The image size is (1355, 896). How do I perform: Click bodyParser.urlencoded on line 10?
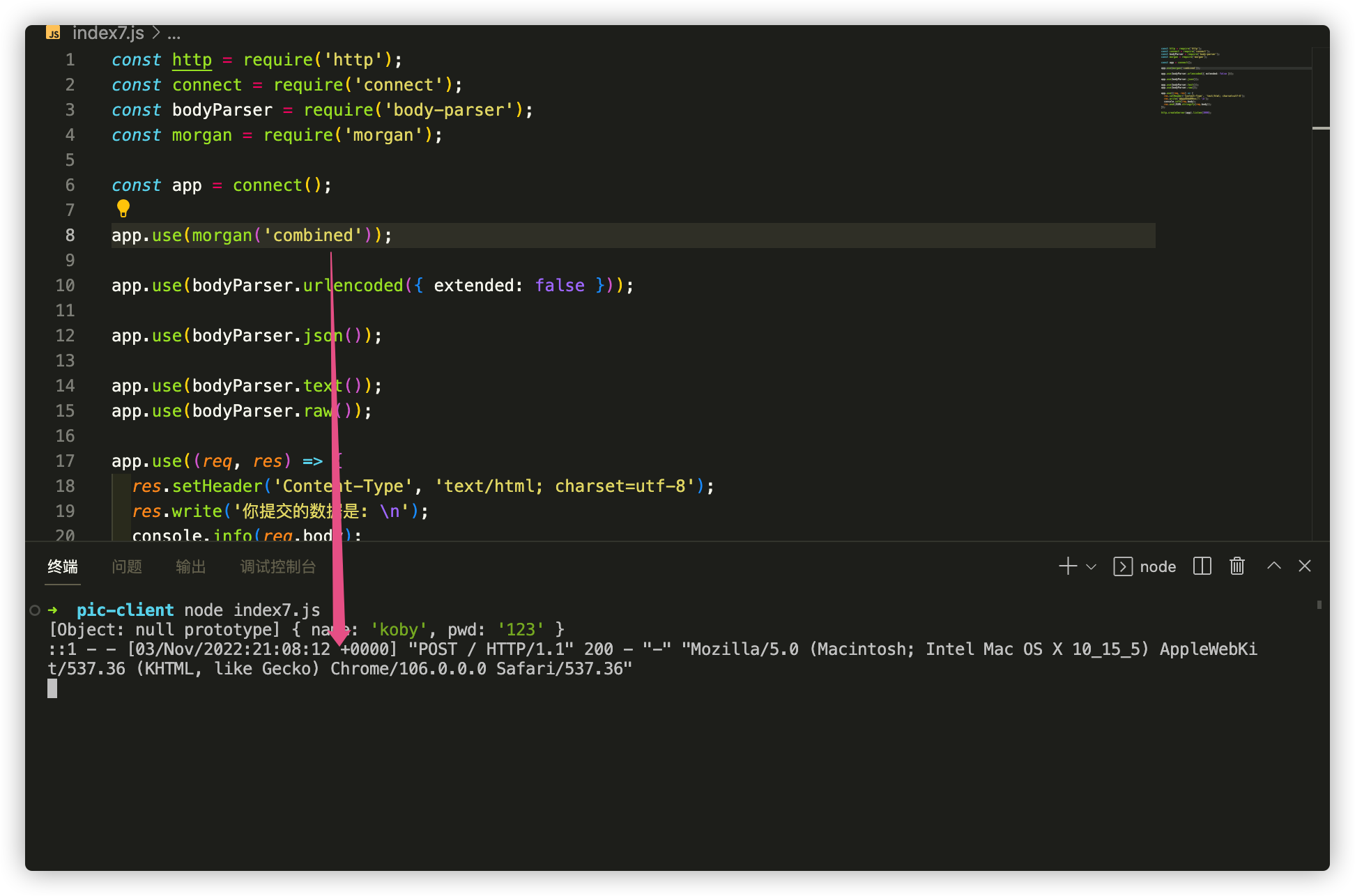point(298,286)
